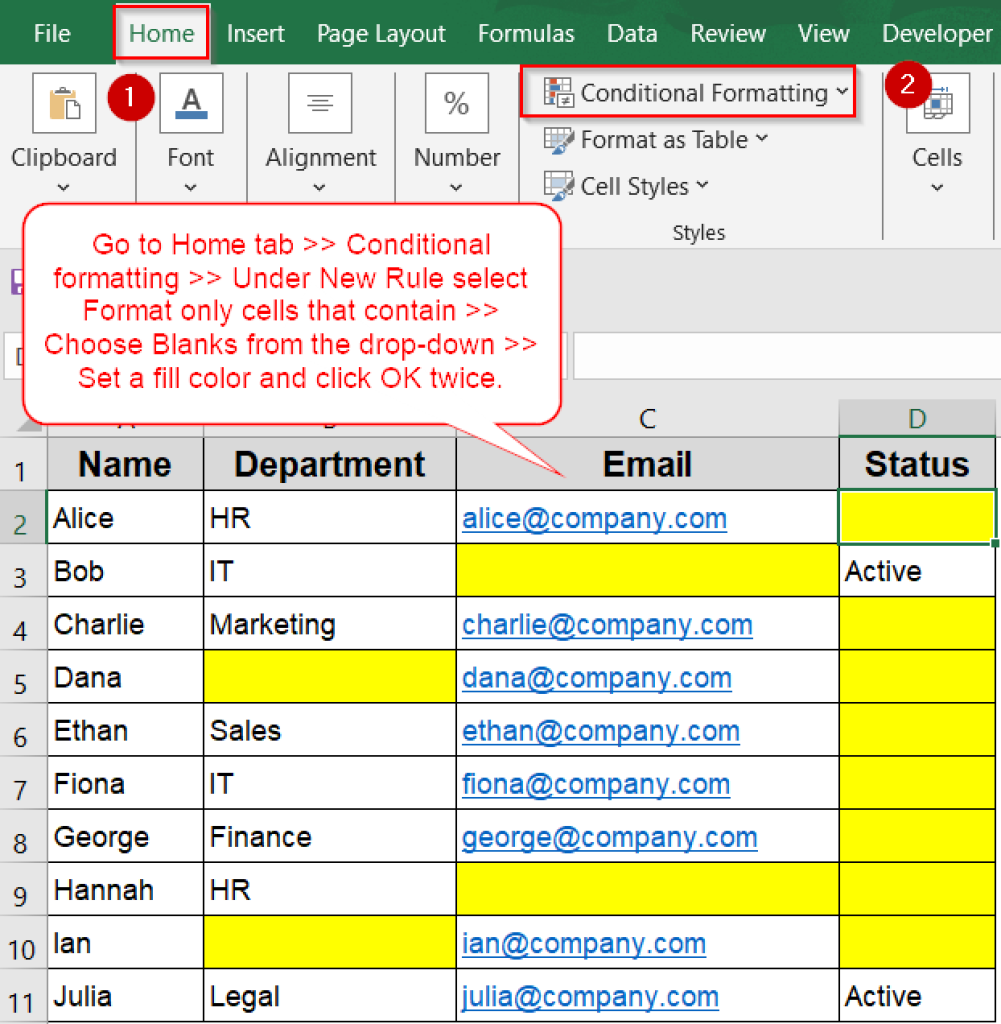
Task: Open the Paste clipboard icon
Action: coord(64,102)
